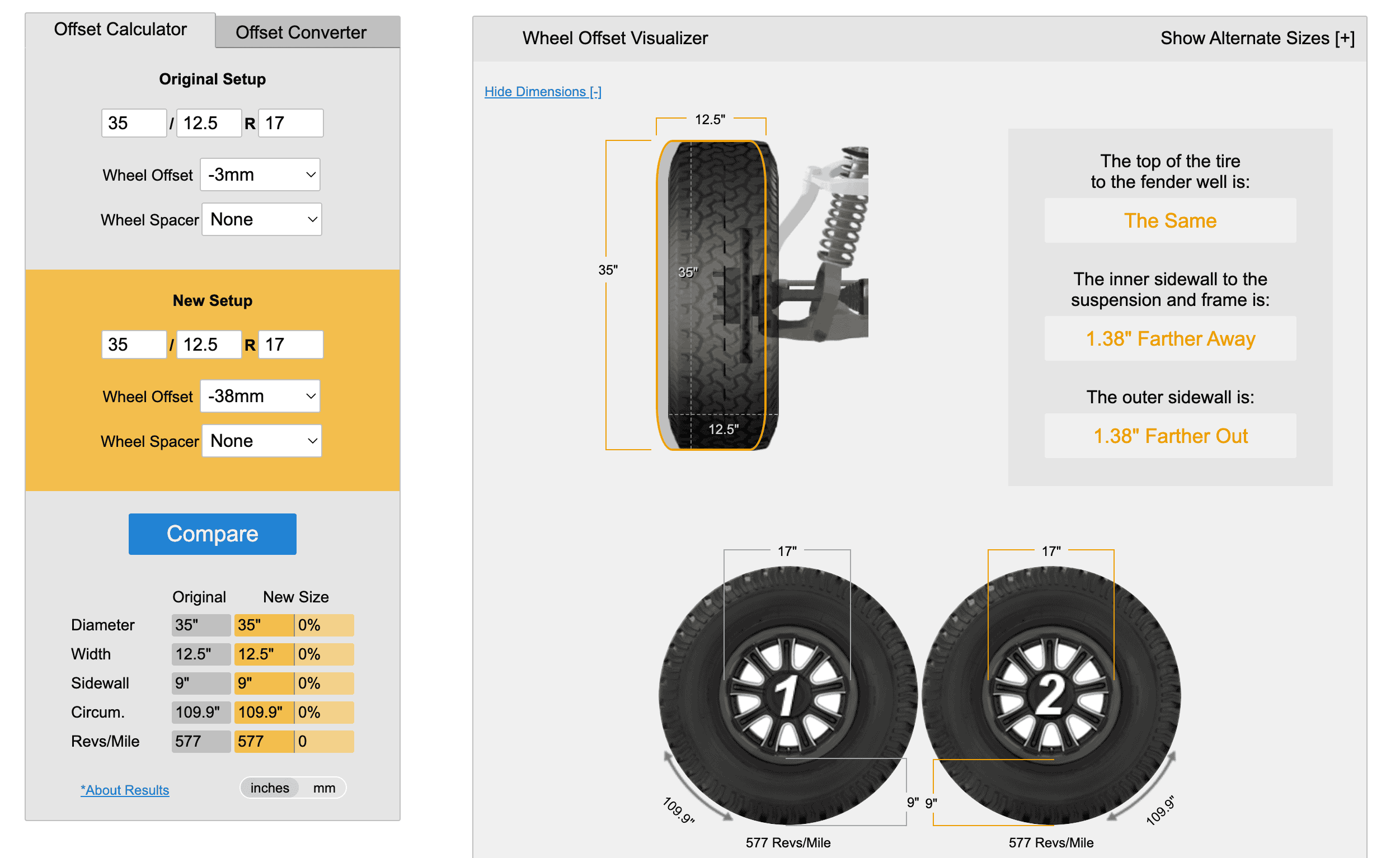Click the blue Compare button
Viewport: 1400px width, 858px height.
click(213, 534)
